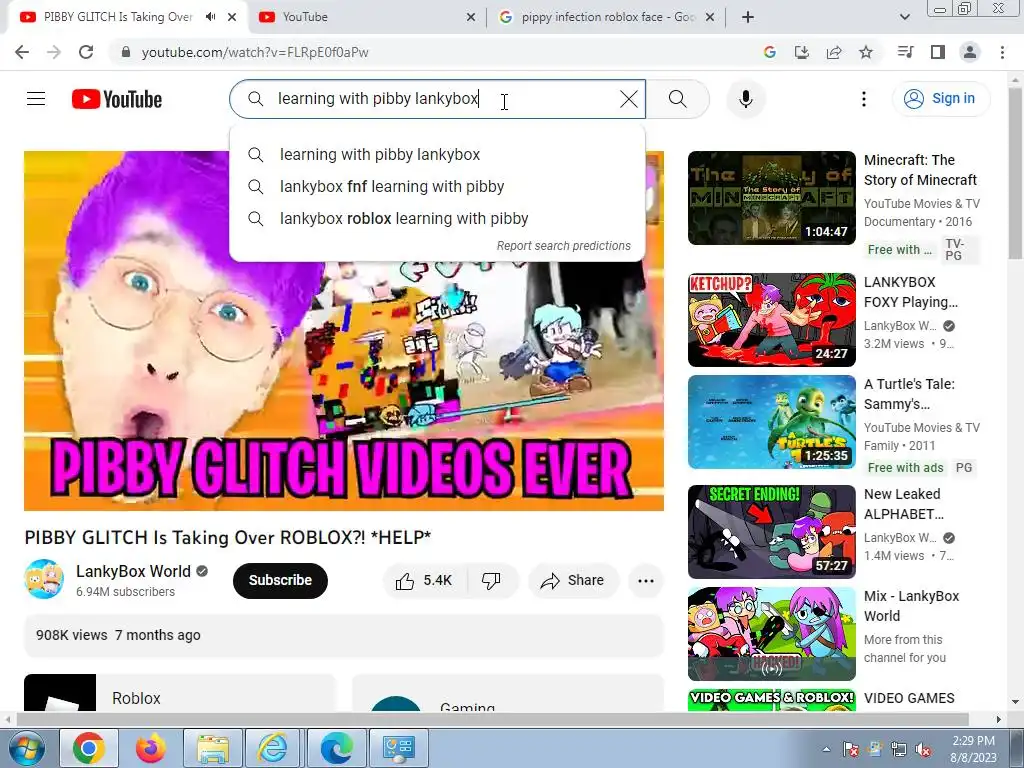Click the install/download icon in address bar
1024x768 pixels.
[802, 52]
